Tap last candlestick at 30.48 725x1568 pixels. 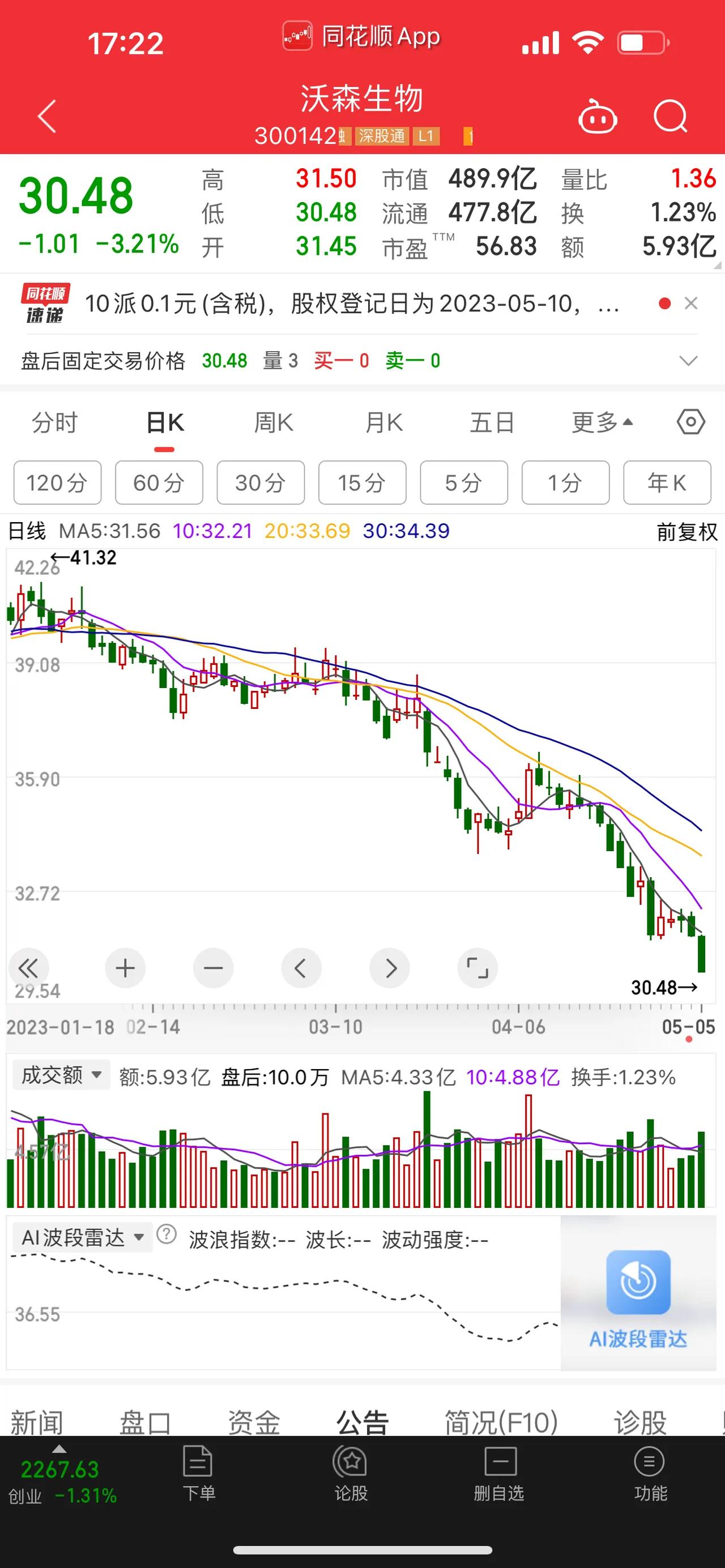tap(701, 953)
